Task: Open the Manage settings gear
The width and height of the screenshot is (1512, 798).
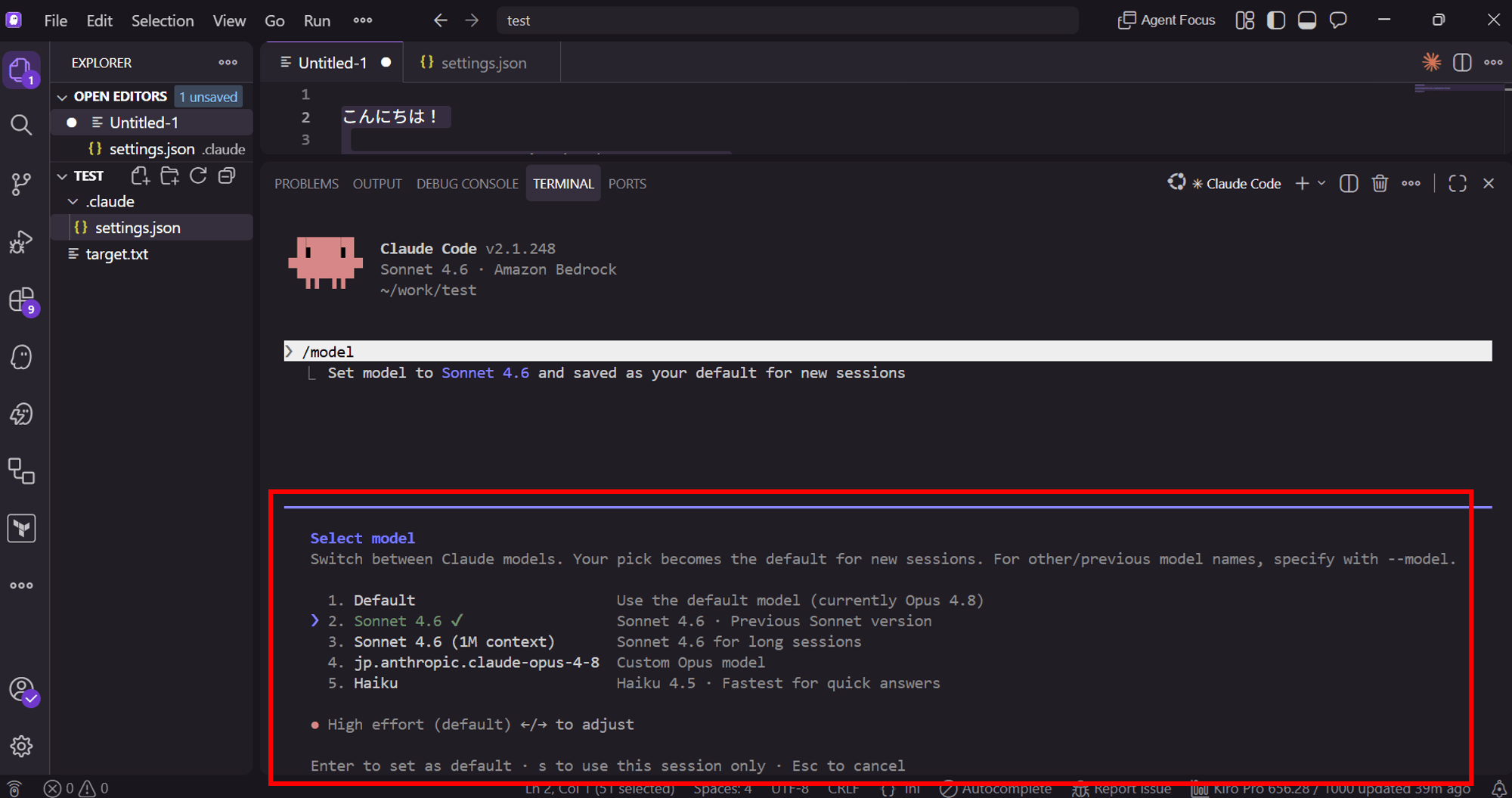Action: click(x=22, y=747)
